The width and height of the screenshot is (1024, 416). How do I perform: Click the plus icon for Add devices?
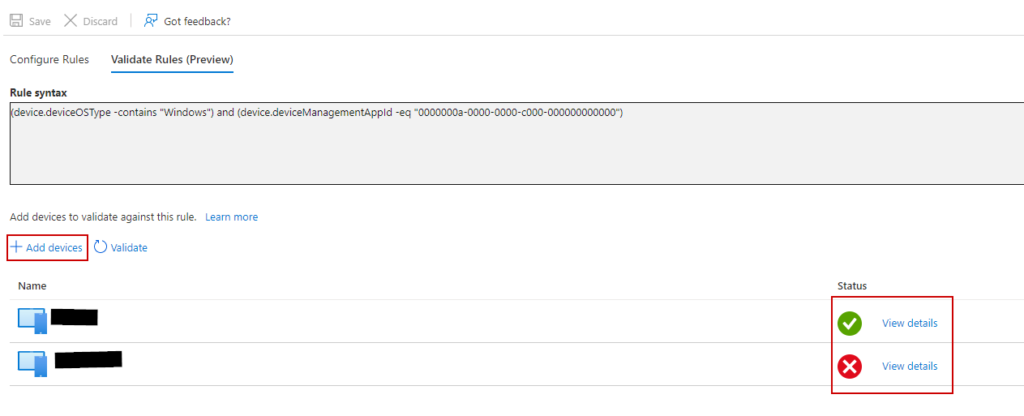[x=16, y=247]
